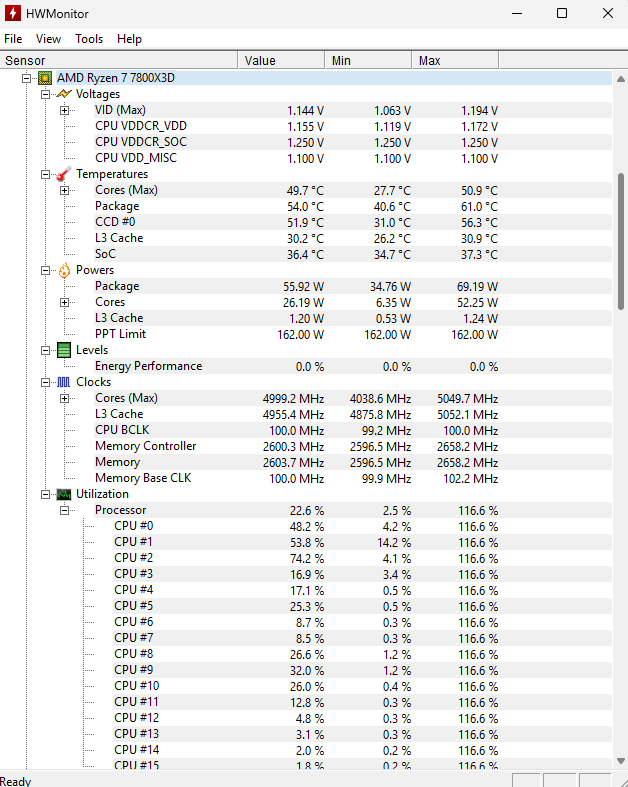
Task: Click the AMD Ryzen CPU chip icon
Action: click(x=45, y=78)
